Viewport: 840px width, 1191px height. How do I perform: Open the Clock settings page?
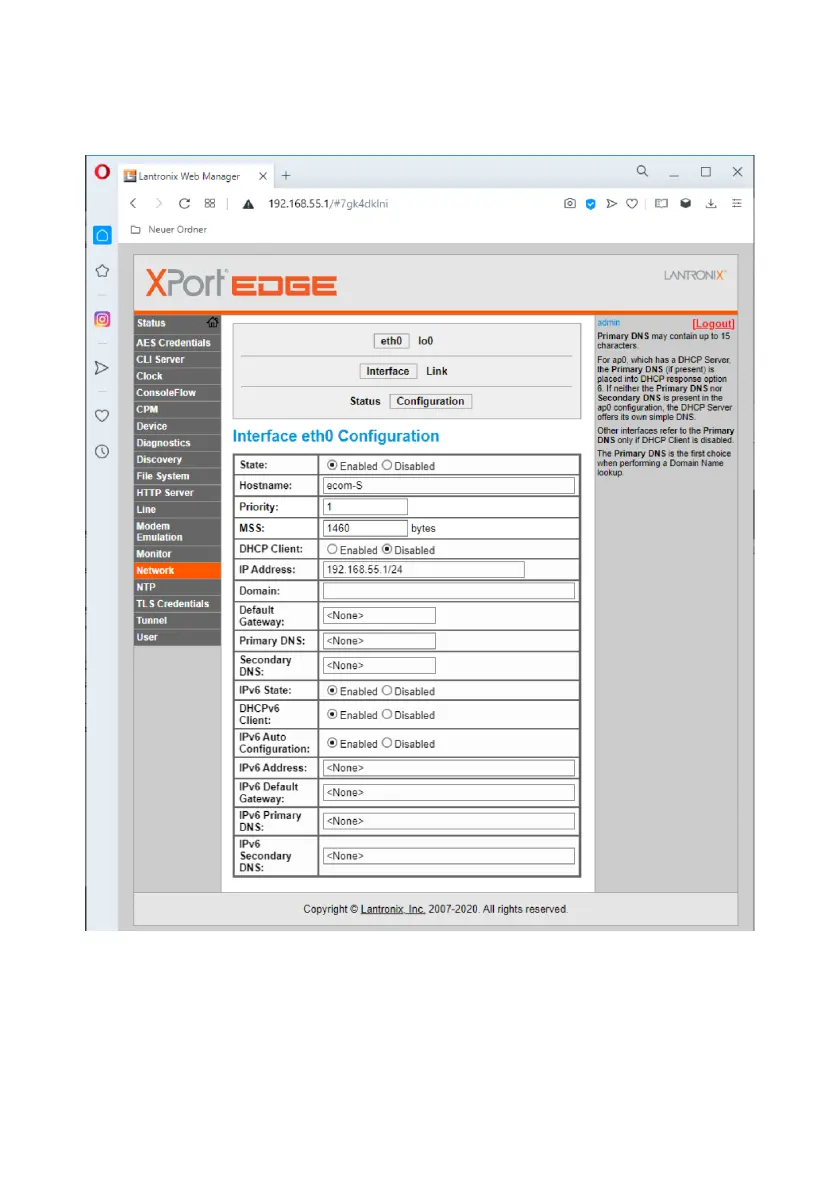[x=178, y=376]
